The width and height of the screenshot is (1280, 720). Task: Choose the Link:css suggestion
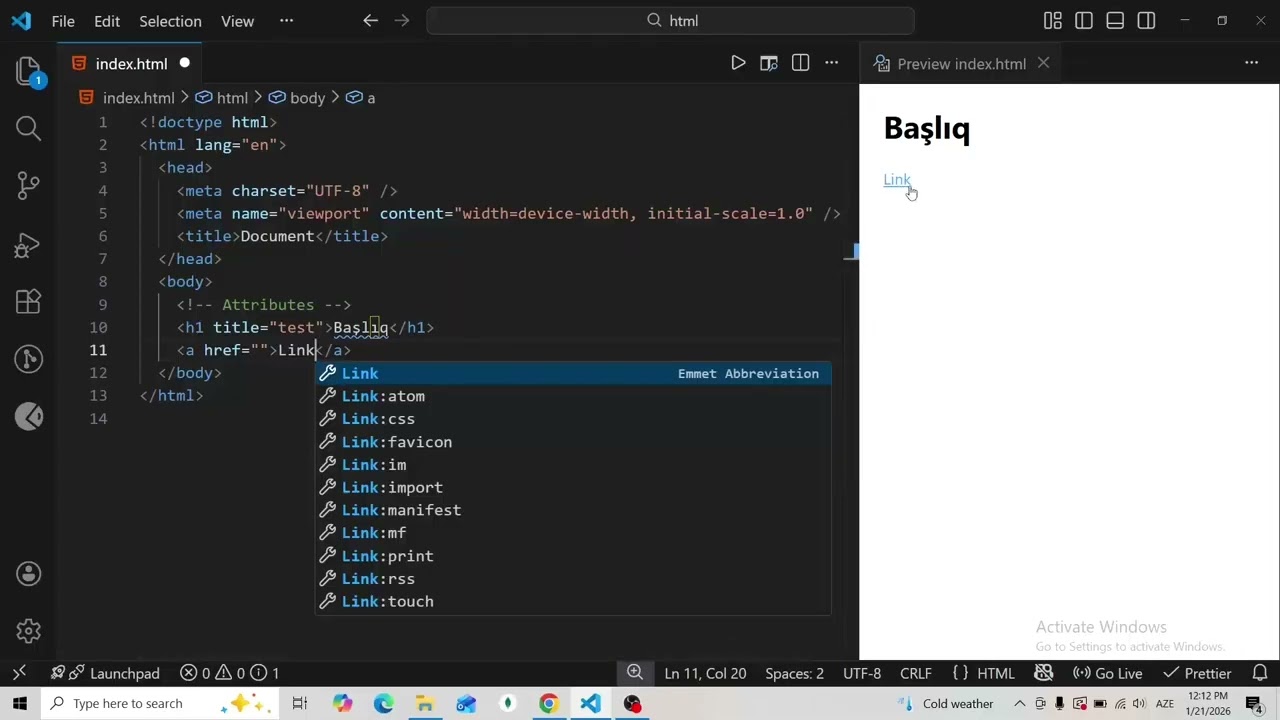(573, 419)
